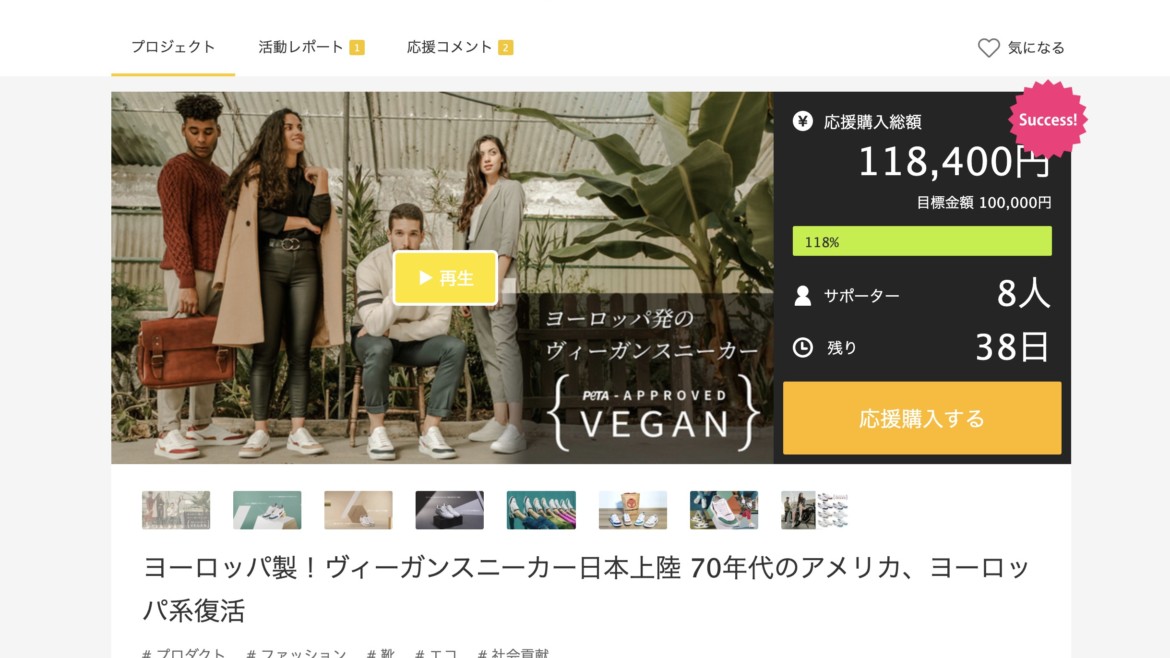Image resolution: width=1170 pixels, height=658 pixels.
Task: Click the yen icon beside 応援購入総額
Action: click(803, 121)
